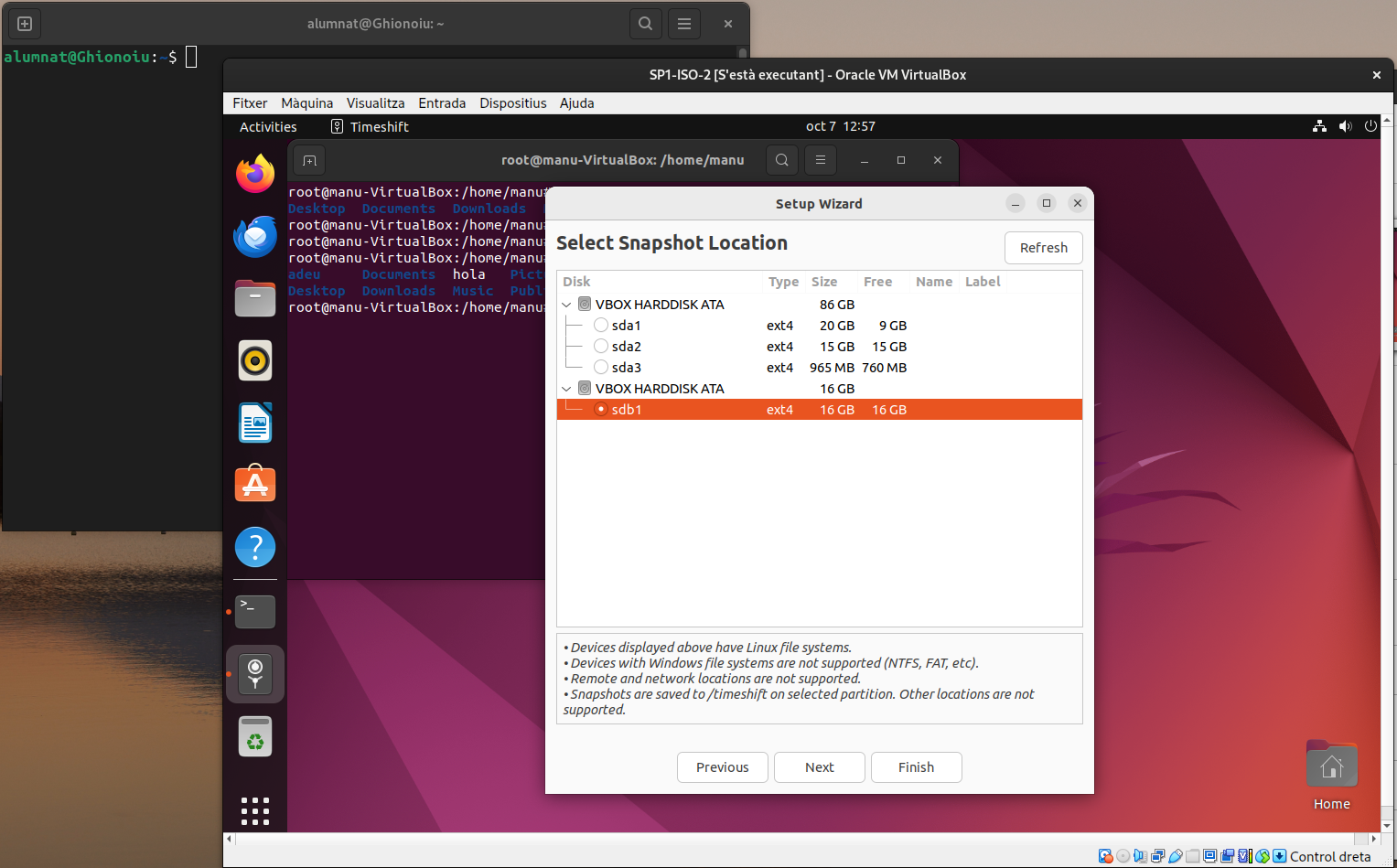This screenshot has height=868, width=1397.
Task: Collapse the 16 GB VBOX HARDDISK tree
Action: coord(566,389)
